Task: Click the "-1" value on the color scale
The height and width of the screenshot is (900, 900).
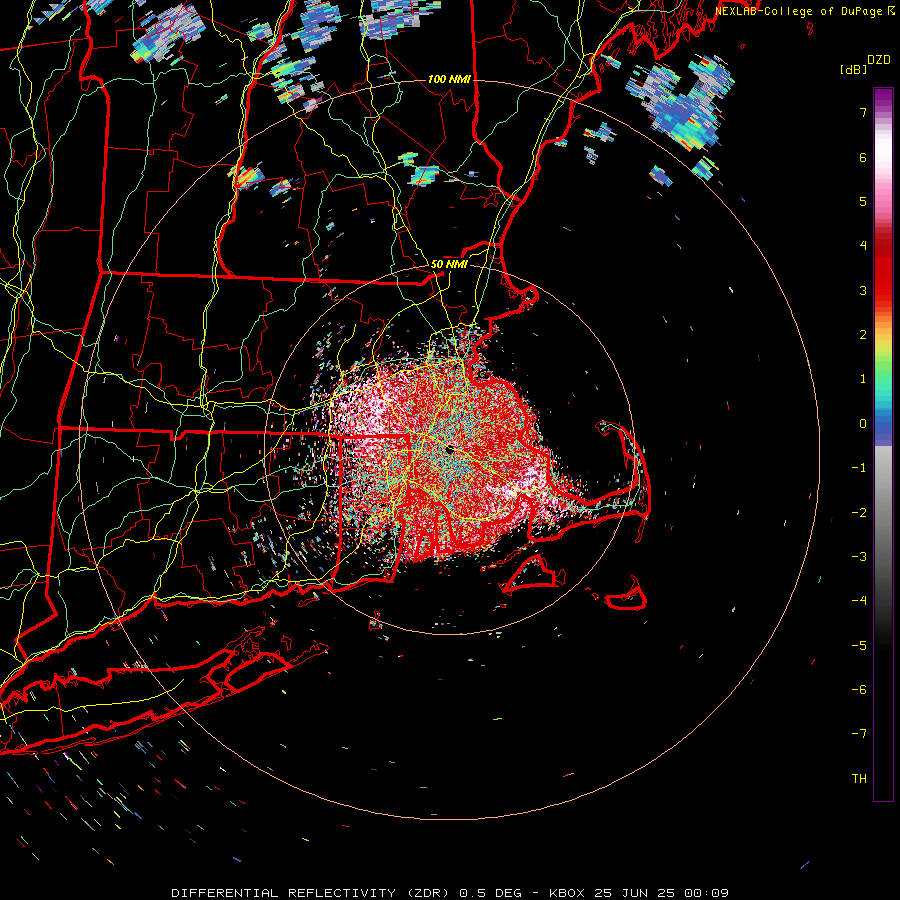Action: click(859, 468)
